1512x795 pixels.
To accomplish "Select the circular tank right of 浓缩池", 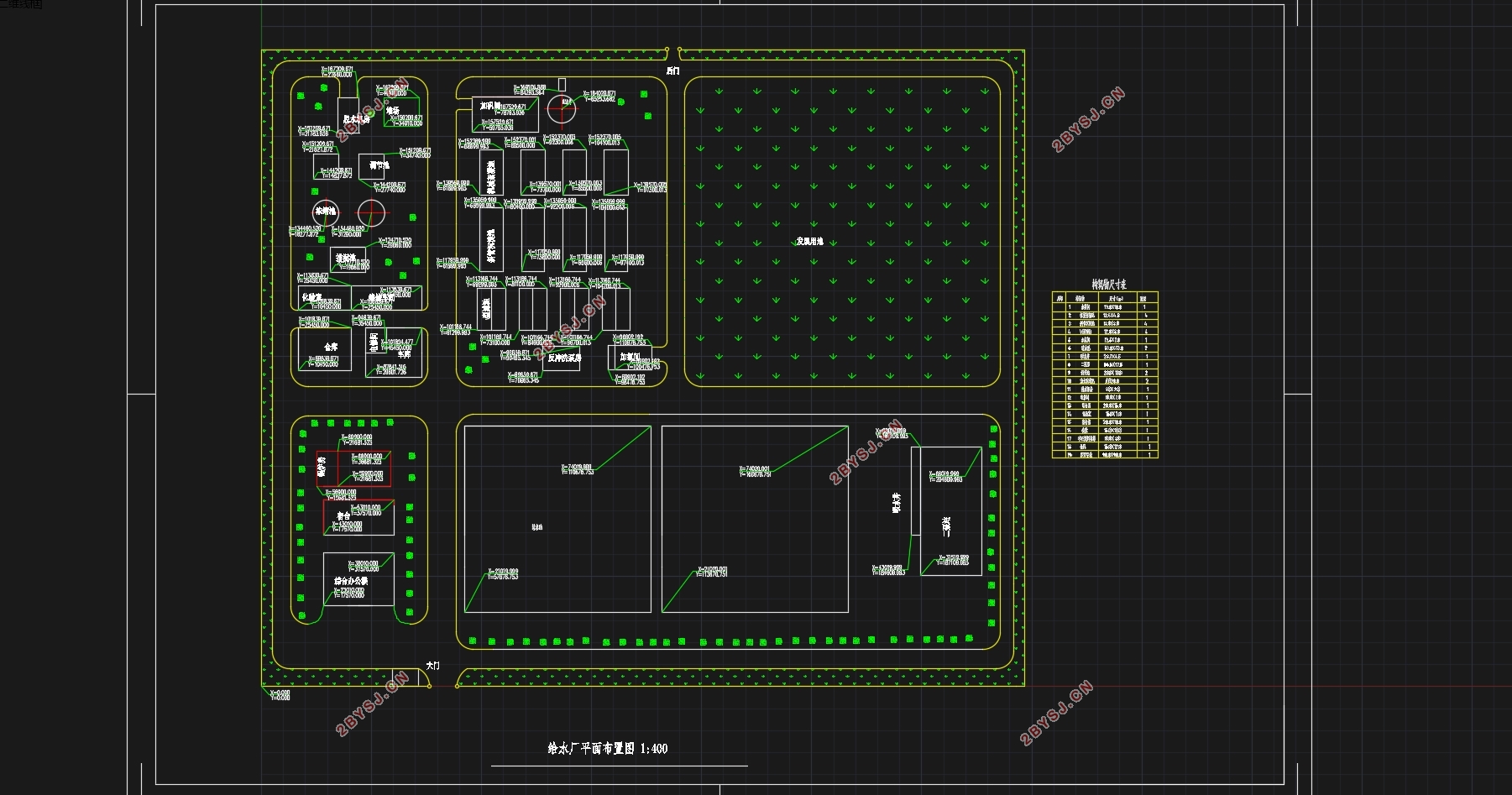I will tap(372, 212).
